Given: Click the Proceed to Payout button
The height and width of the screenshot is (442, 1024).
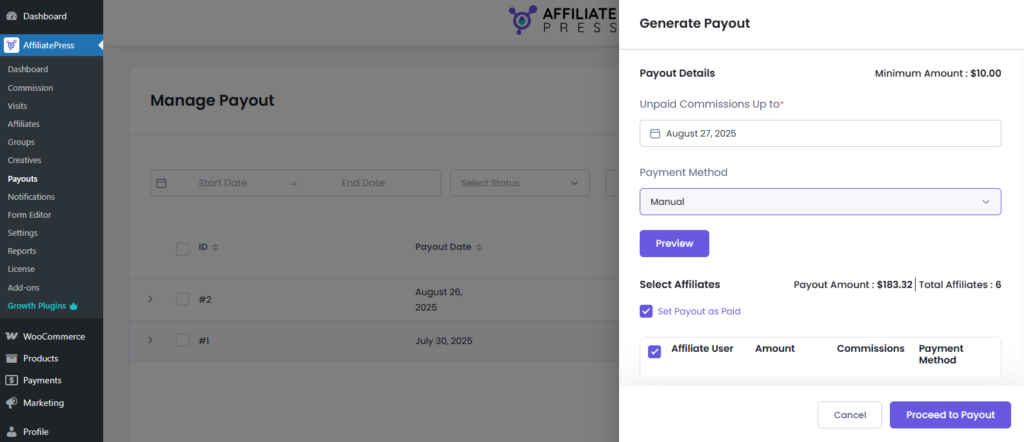Looking at the screenshot, I should [x=950, y=415].
